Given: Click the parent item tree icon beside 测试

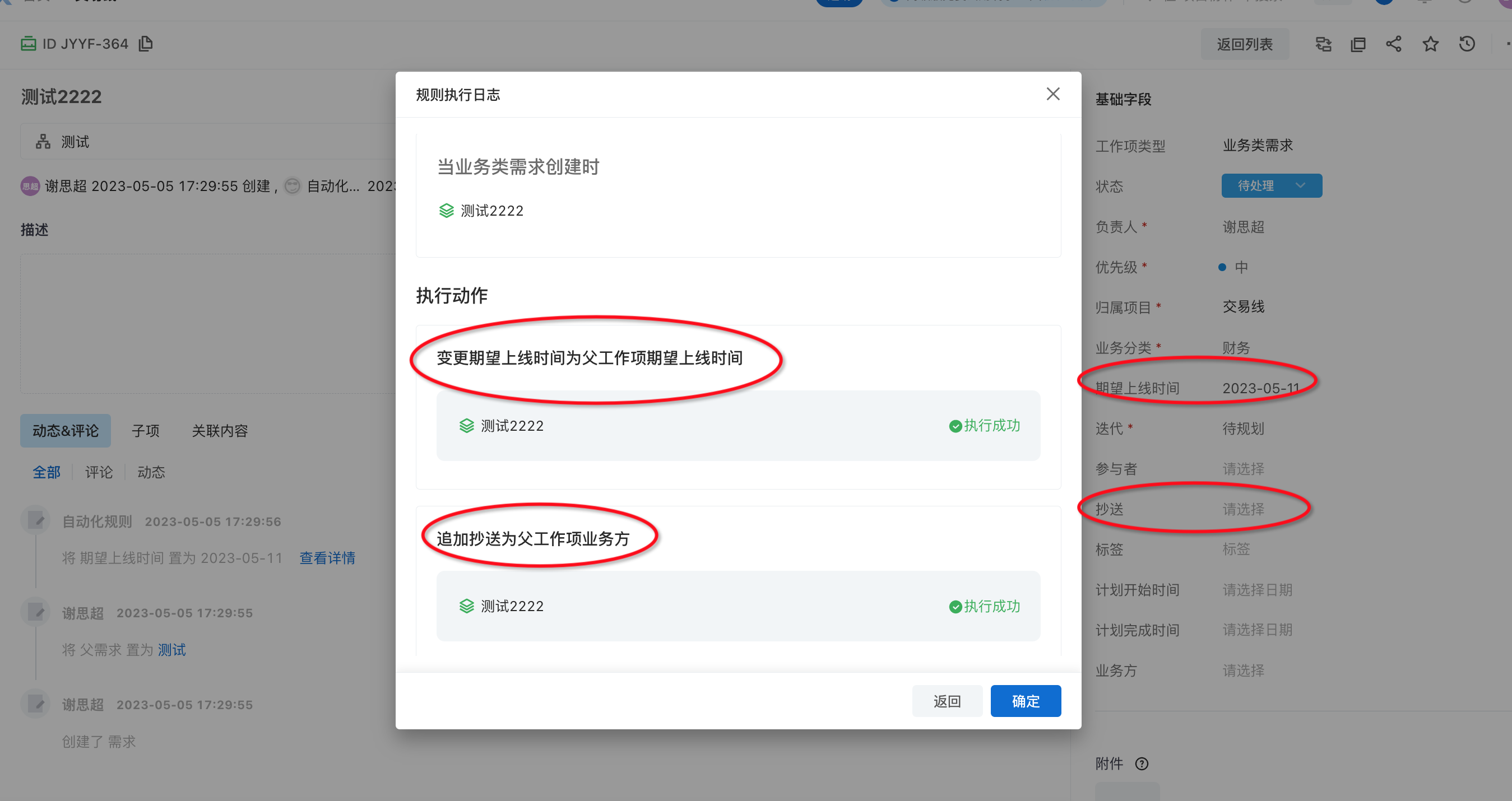Looking at the screenshot, I should 43,141.
